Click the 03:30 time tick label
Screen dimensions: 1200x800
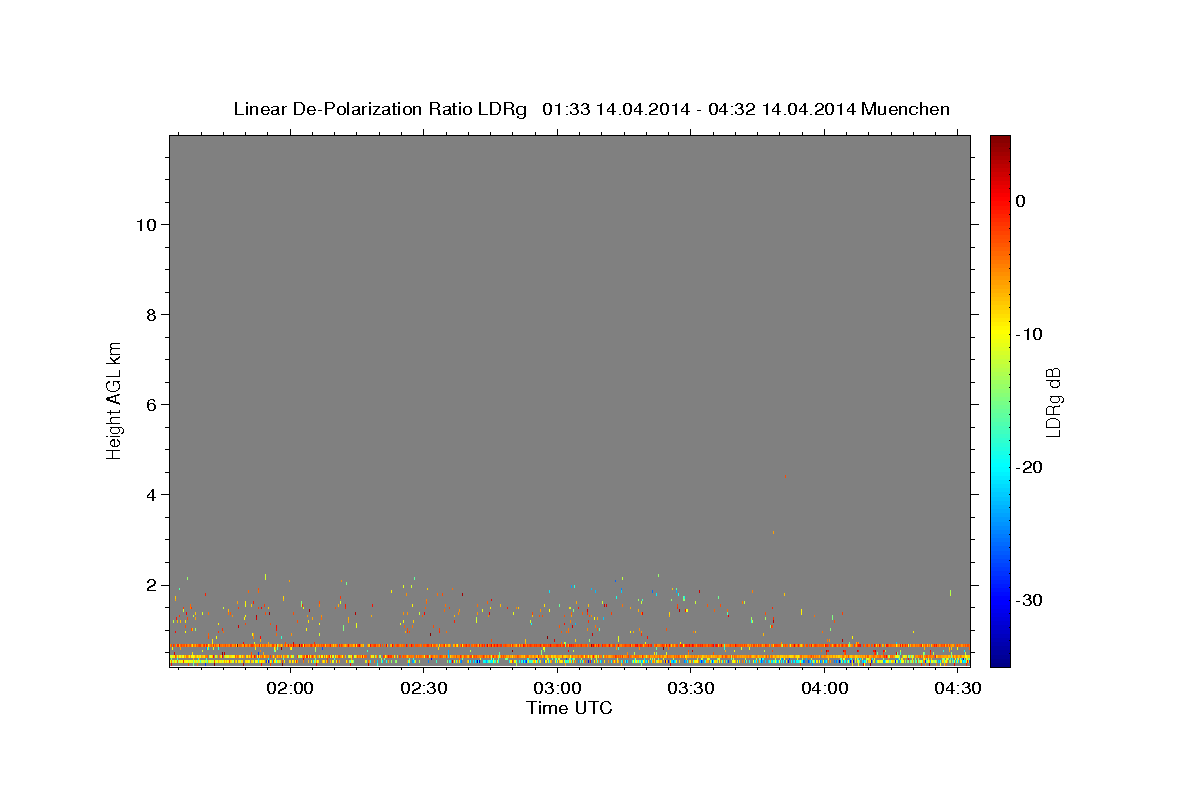tap(690, 689)
